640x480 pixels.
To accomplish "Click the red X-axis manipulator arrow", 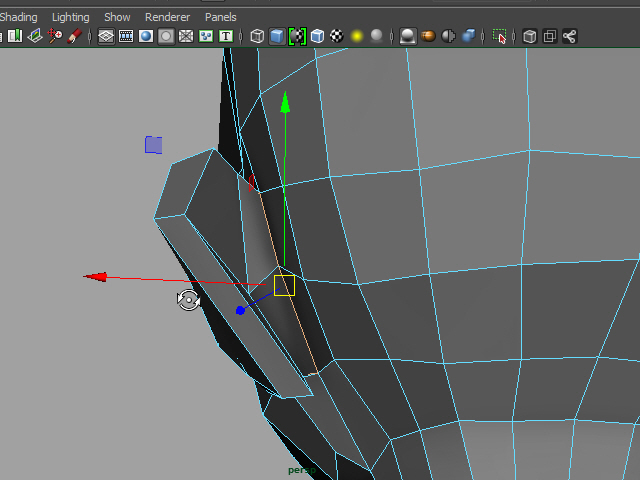I will (x=96, y=277).
